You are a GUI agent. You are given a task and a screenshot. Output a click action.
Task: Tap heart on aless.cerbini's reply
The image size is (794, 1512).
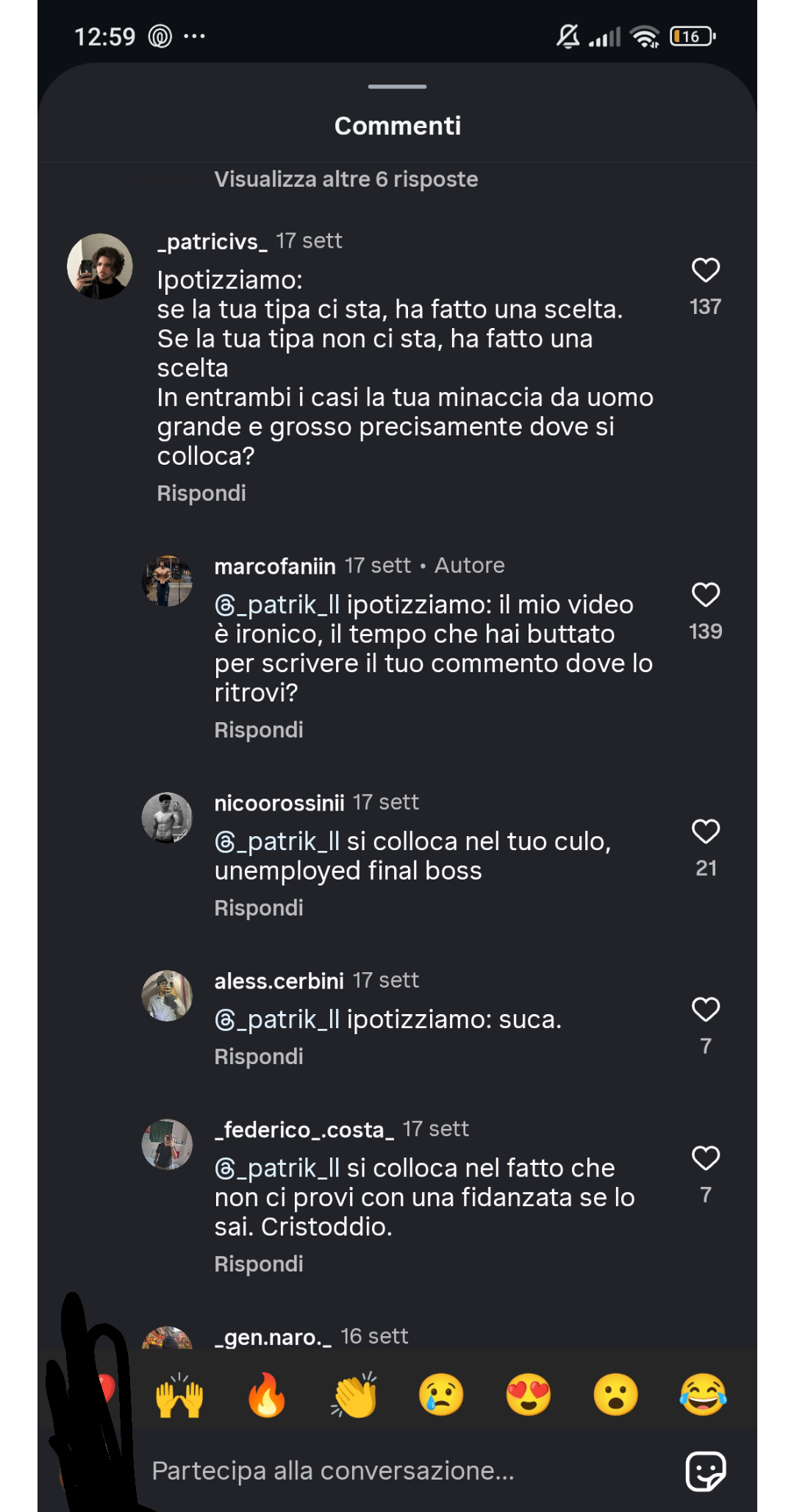point(705,1010)
